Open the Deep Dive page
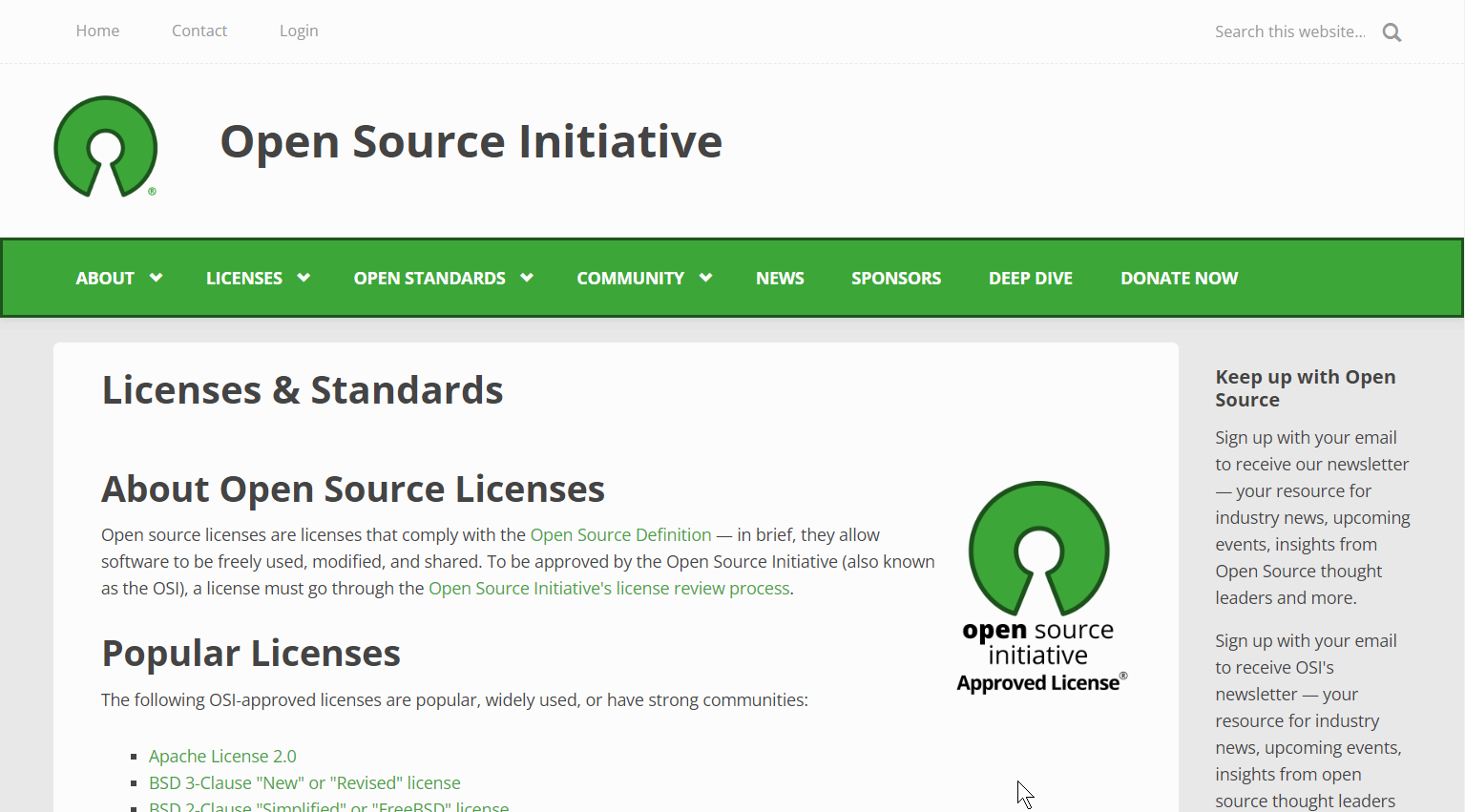Viewport: 1465px width, 812px height. (x=1031, y=278)
